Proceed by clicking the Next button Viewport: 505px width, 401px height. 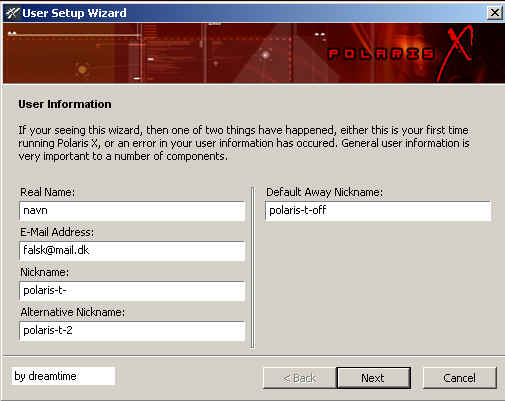click(x=373, y=378)
